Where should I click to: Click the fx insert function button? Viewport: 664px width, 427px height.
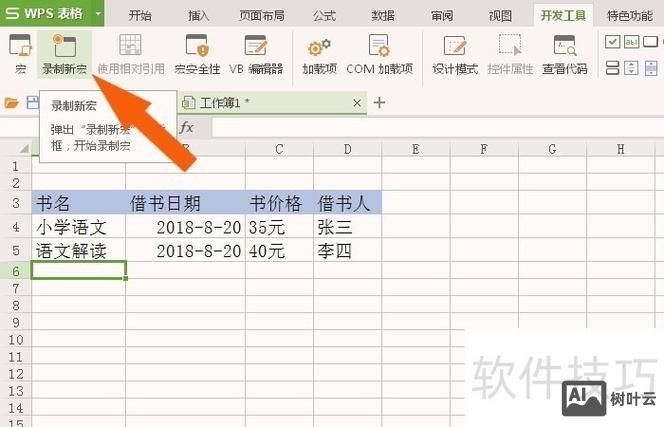tap(186, 127)
